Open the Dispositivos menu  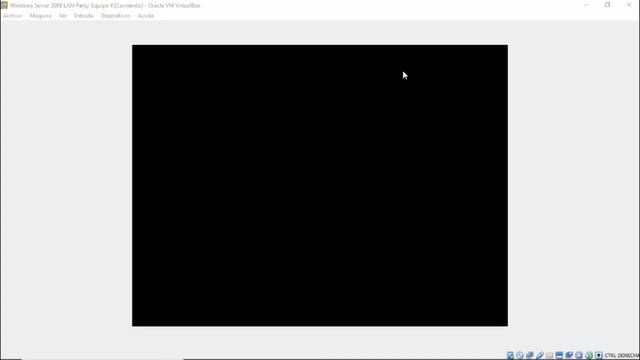(x=116, y=16)
